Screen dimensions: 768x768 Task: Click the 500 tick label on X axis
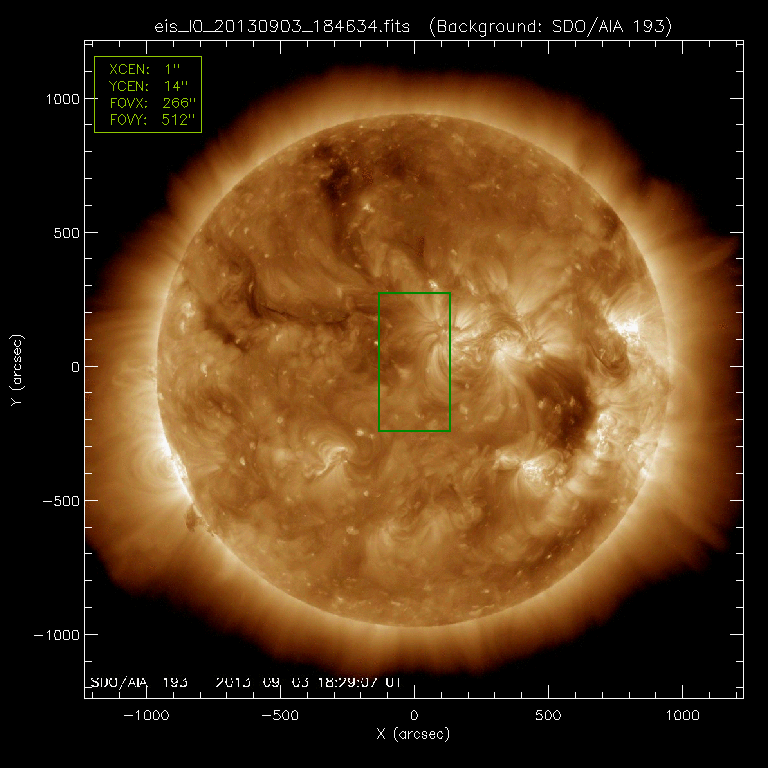pyautogui.click(x=548, y=716)
